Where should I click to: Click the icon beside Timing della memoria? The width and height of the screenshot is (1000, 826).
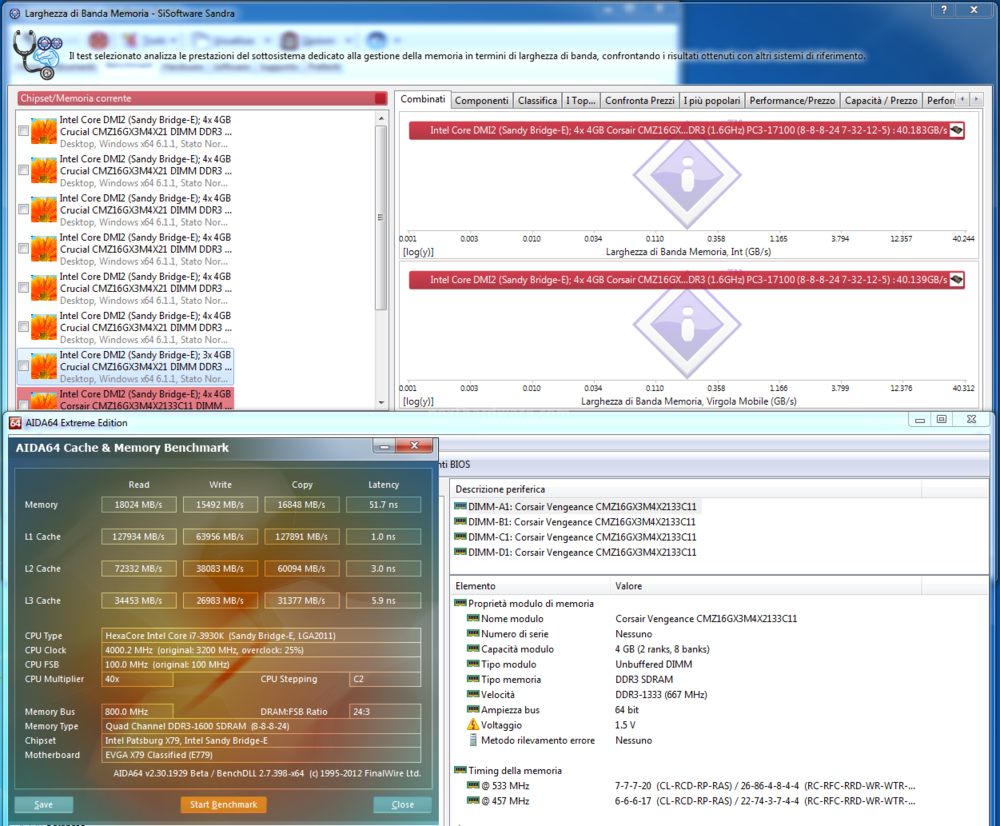(460, 770)
